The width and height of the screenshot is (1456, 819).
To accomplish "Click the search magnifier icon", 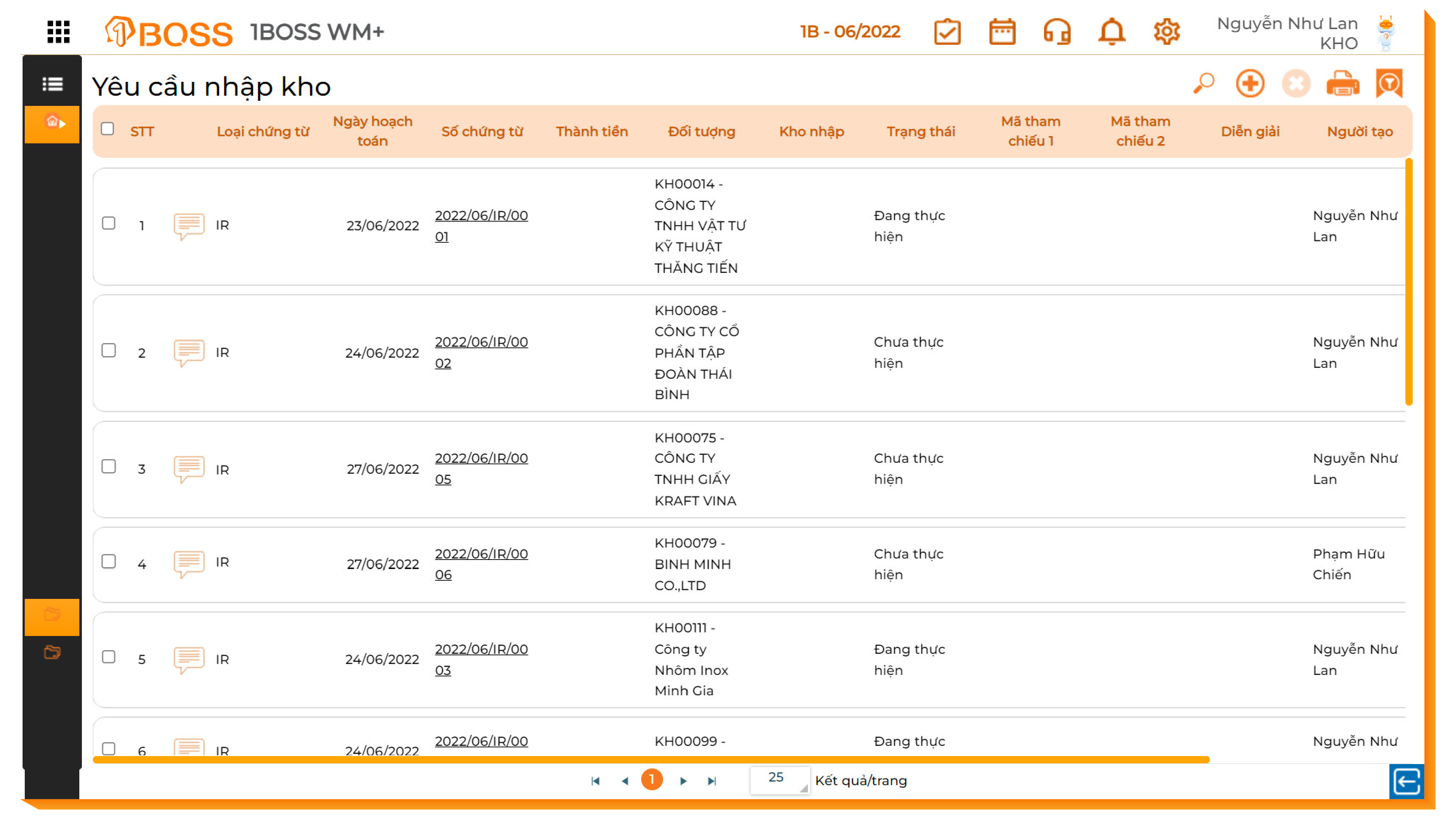I will coord(1204,84).
